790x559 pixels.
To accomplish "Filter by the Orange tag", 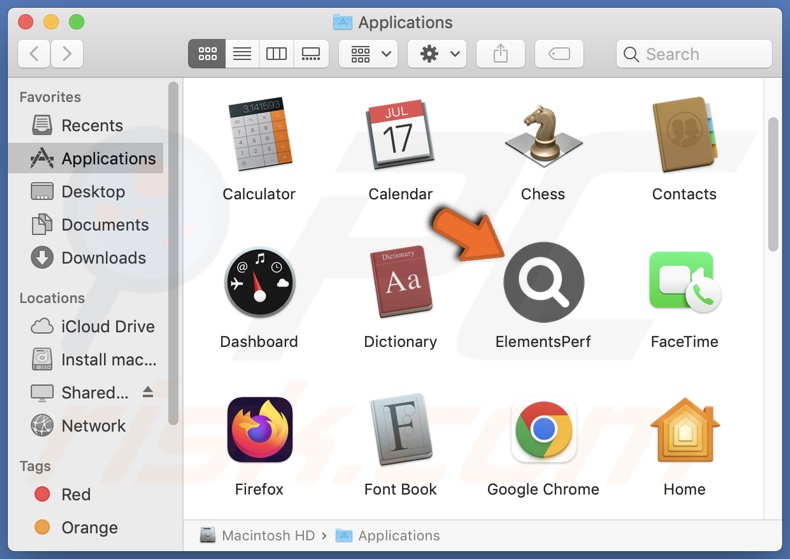I will click(86, 527).
